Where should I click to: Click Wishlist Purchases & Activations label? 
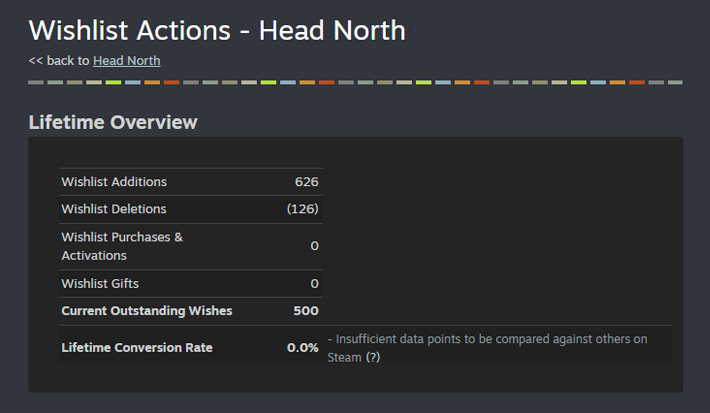tap(122, 246)
